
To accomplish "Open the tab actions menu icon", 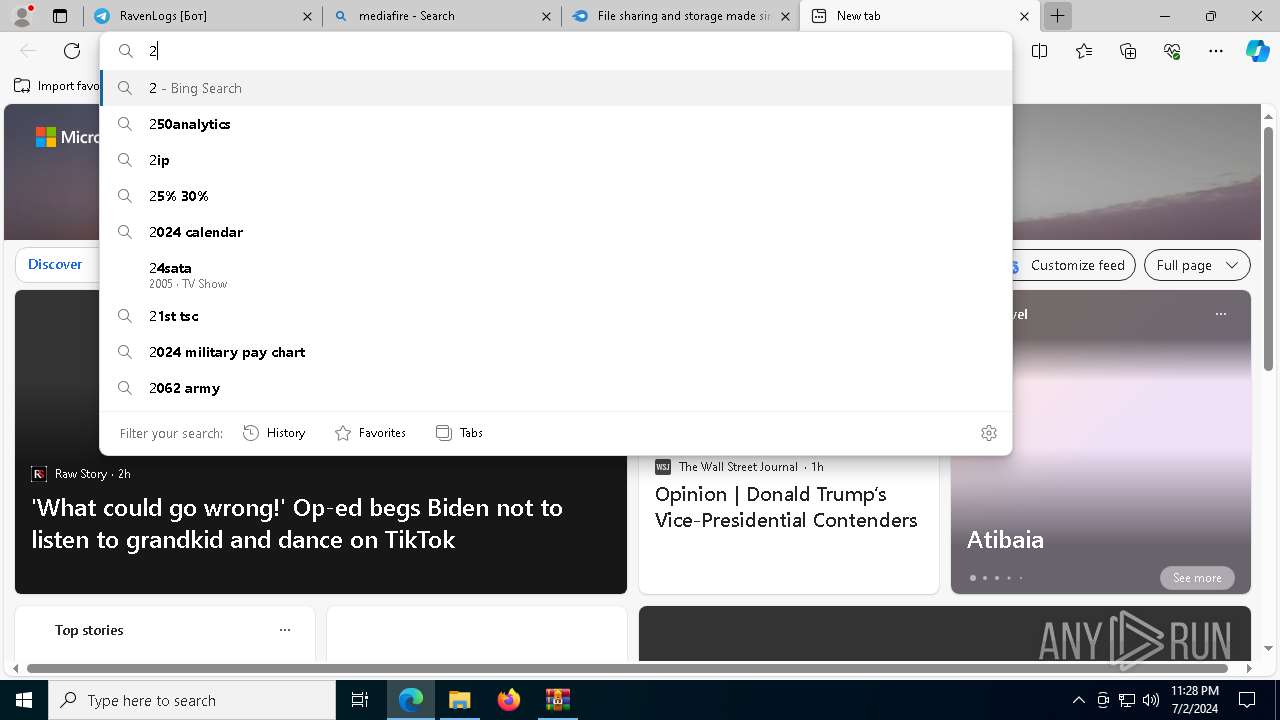I will click(x=60, y=16).
